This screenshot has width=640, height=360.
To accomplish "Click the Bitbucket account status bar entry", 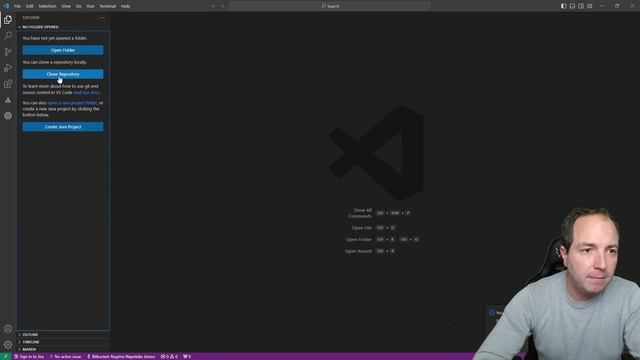I will click(x=121, y=356).
